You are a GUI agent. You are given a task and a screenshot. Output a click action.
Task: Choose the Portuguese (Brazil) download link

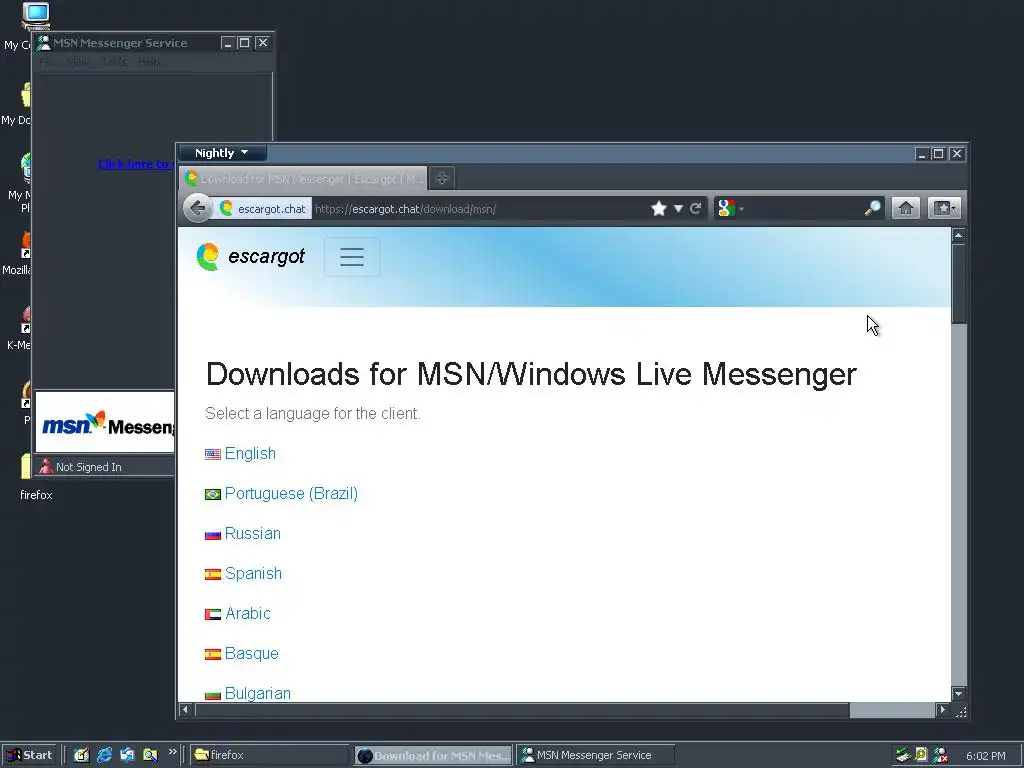(x=291, y=493)
